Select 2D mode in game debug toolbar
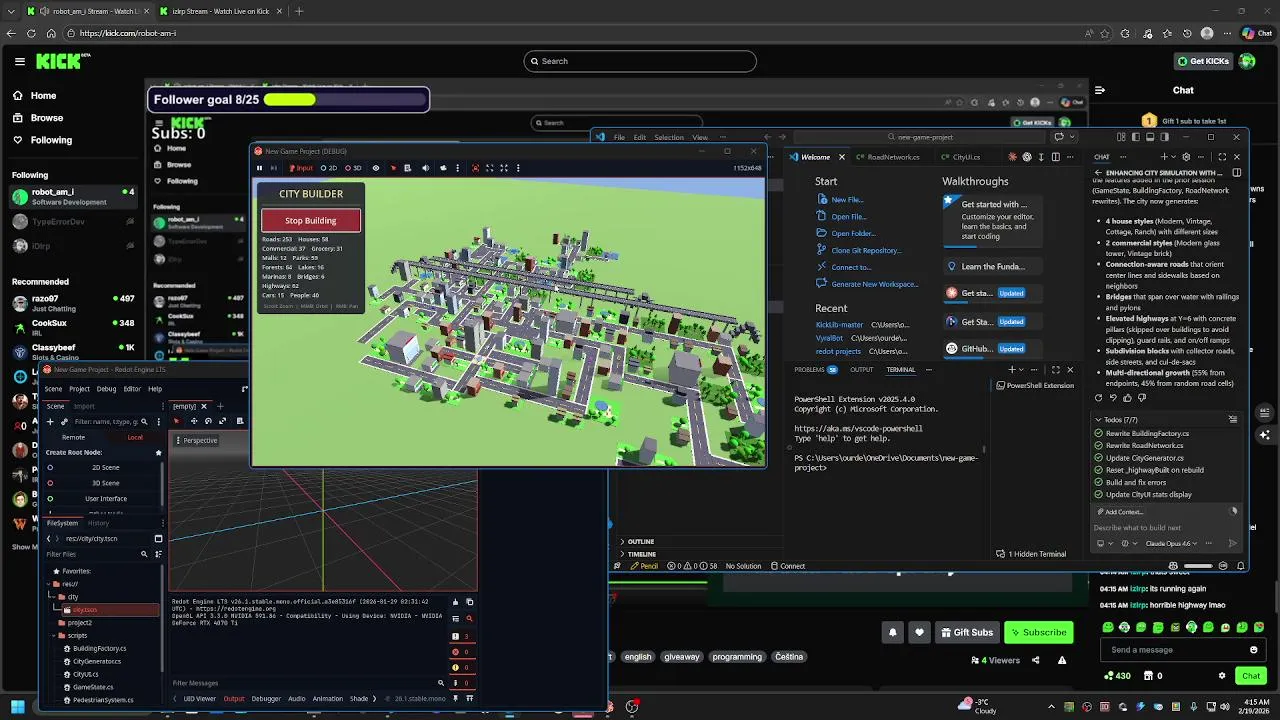The image size is (1280, 720). click(x=328, y=168)
